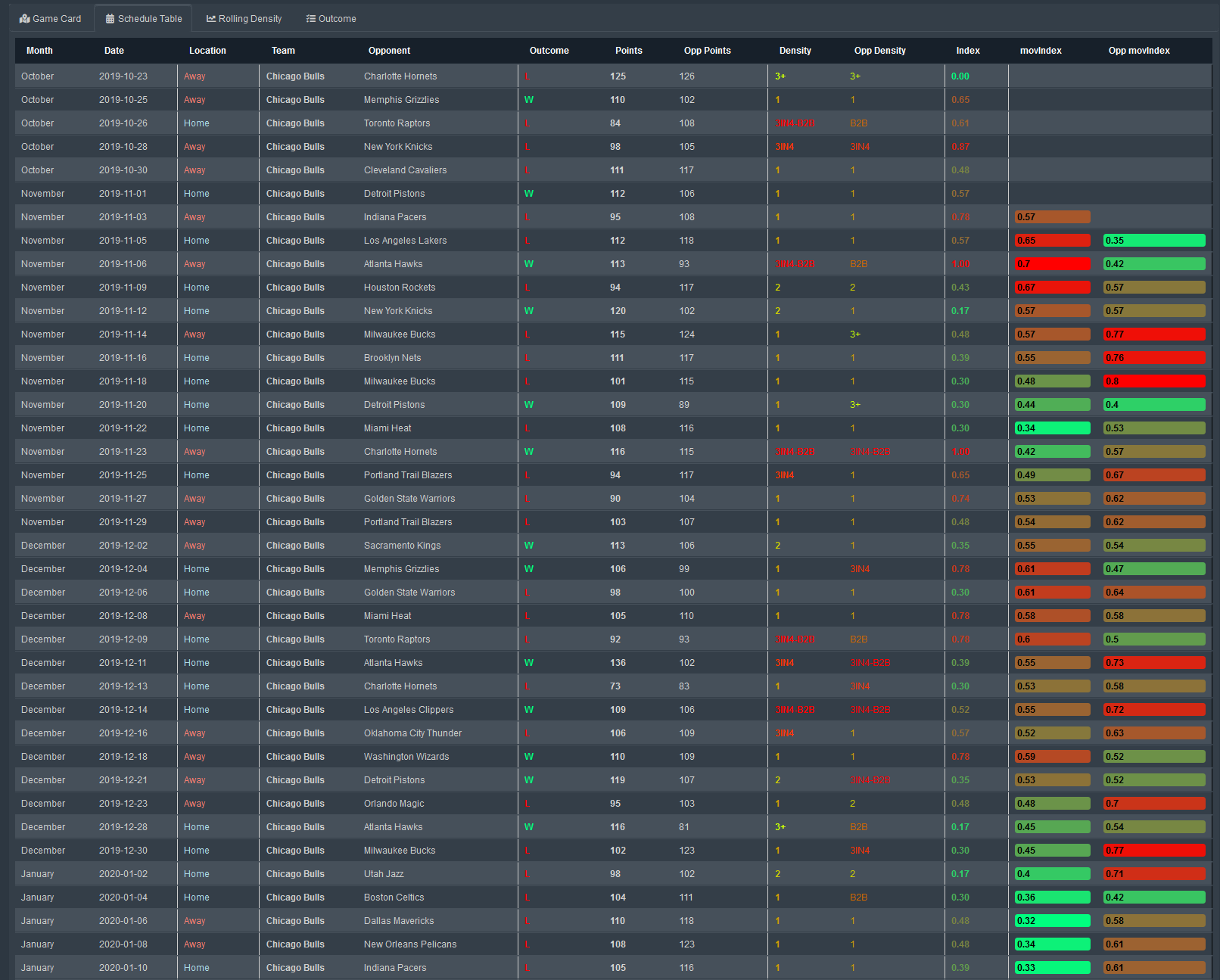This screenshot has width=1220, height=980.
Task: Click the list icon on the Outcome tab
Action: click(310, 19)
